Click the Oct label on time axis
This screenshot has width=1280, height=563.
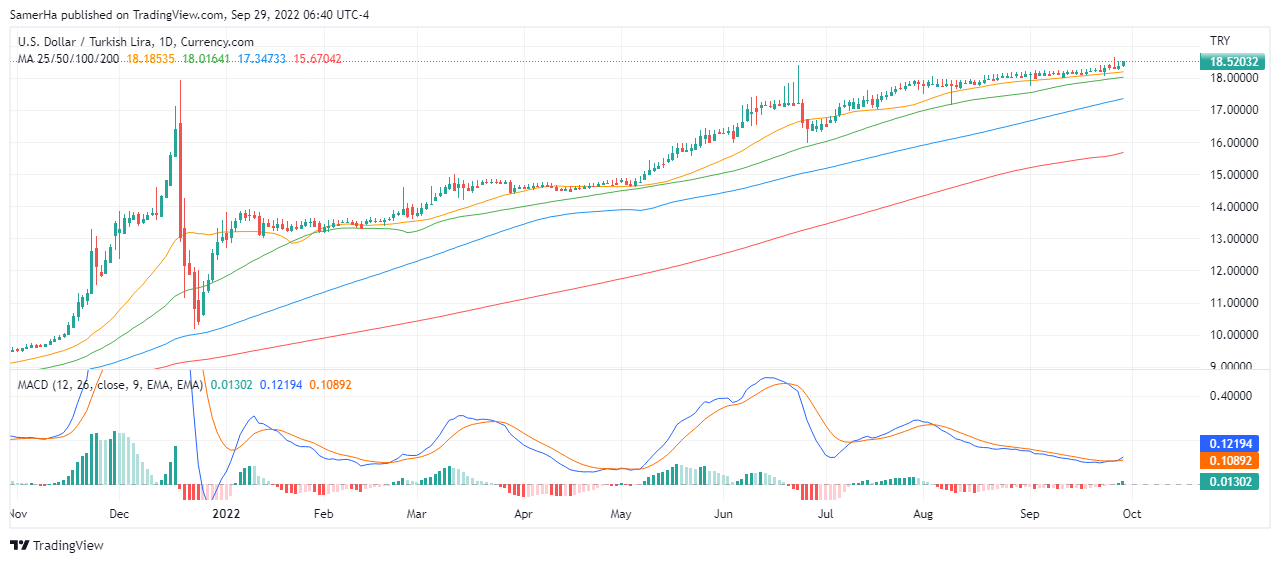click(x=1131, y=514)
